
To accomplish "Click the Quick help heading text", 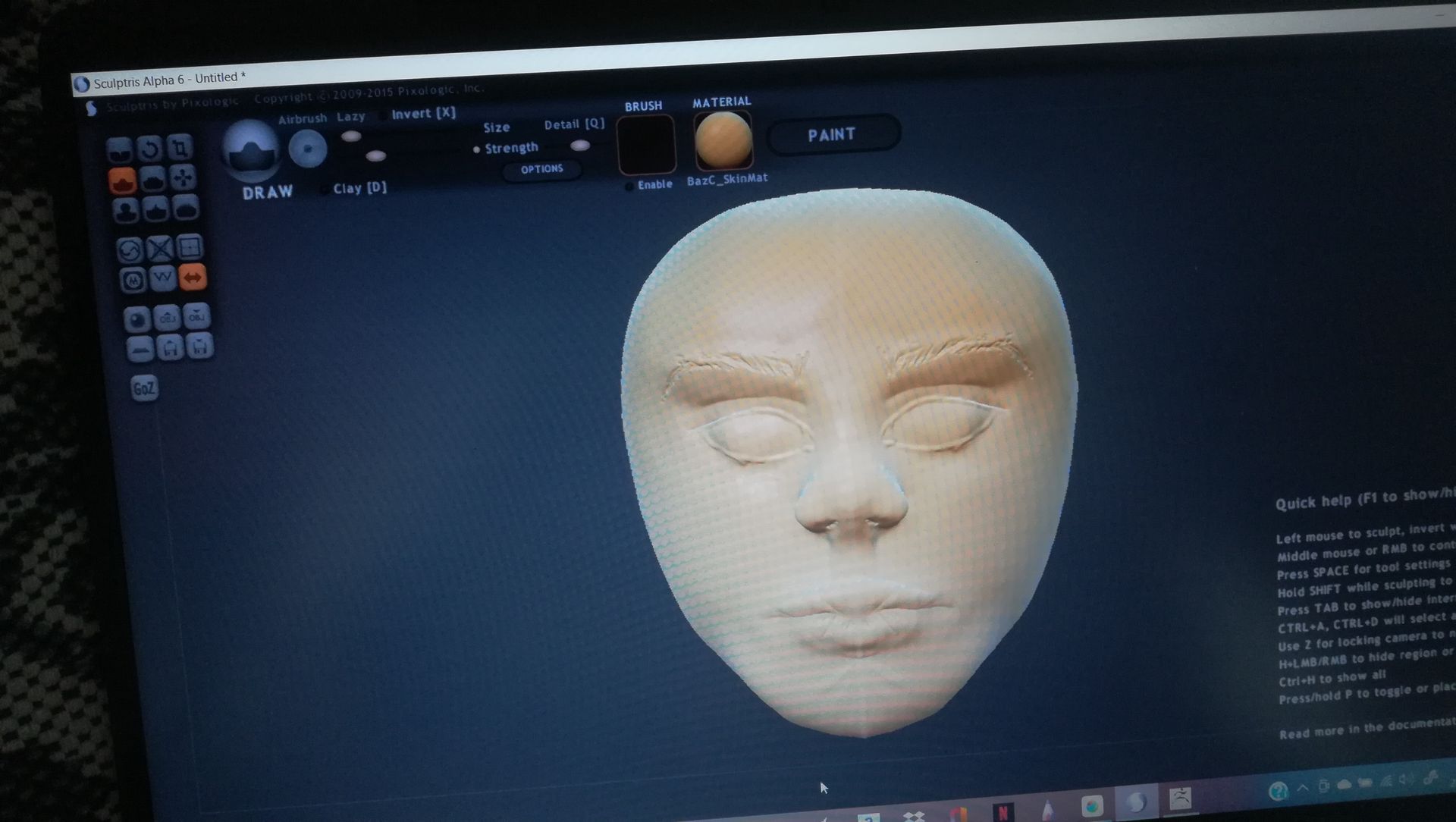I will [1365, 498].
